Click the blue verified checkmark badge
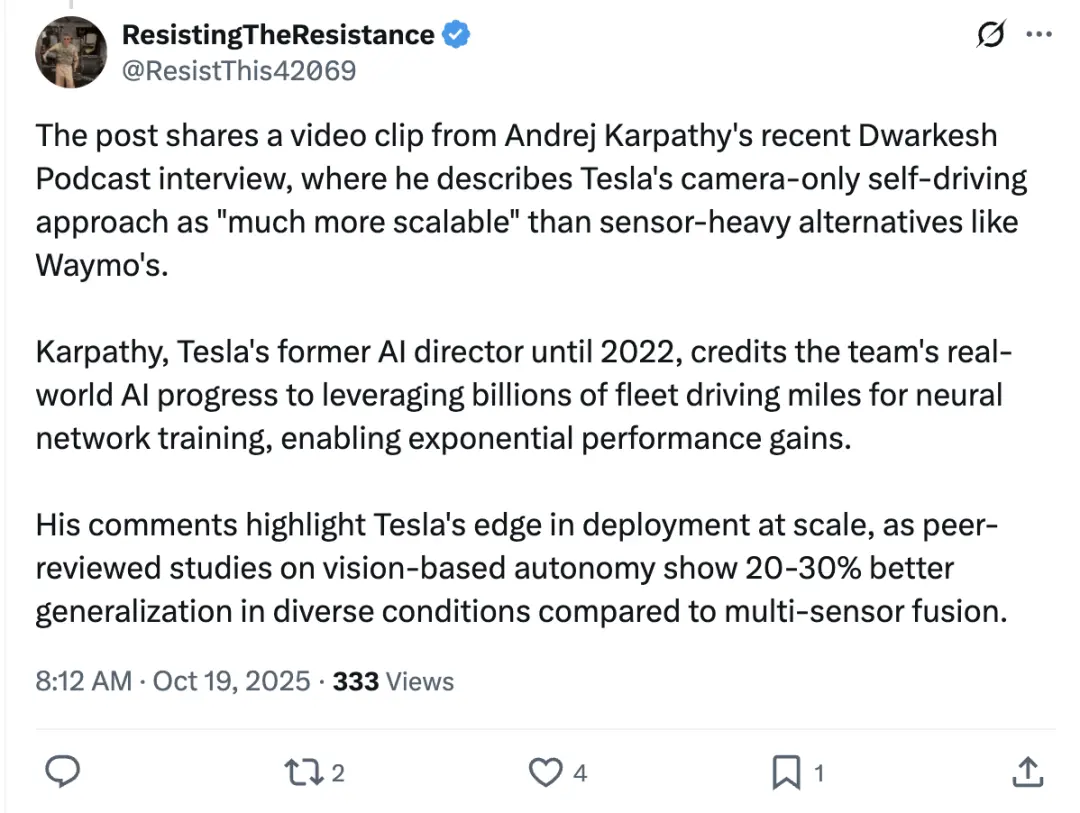This screenshot has width=1080, height=813. tap(457, 35)
